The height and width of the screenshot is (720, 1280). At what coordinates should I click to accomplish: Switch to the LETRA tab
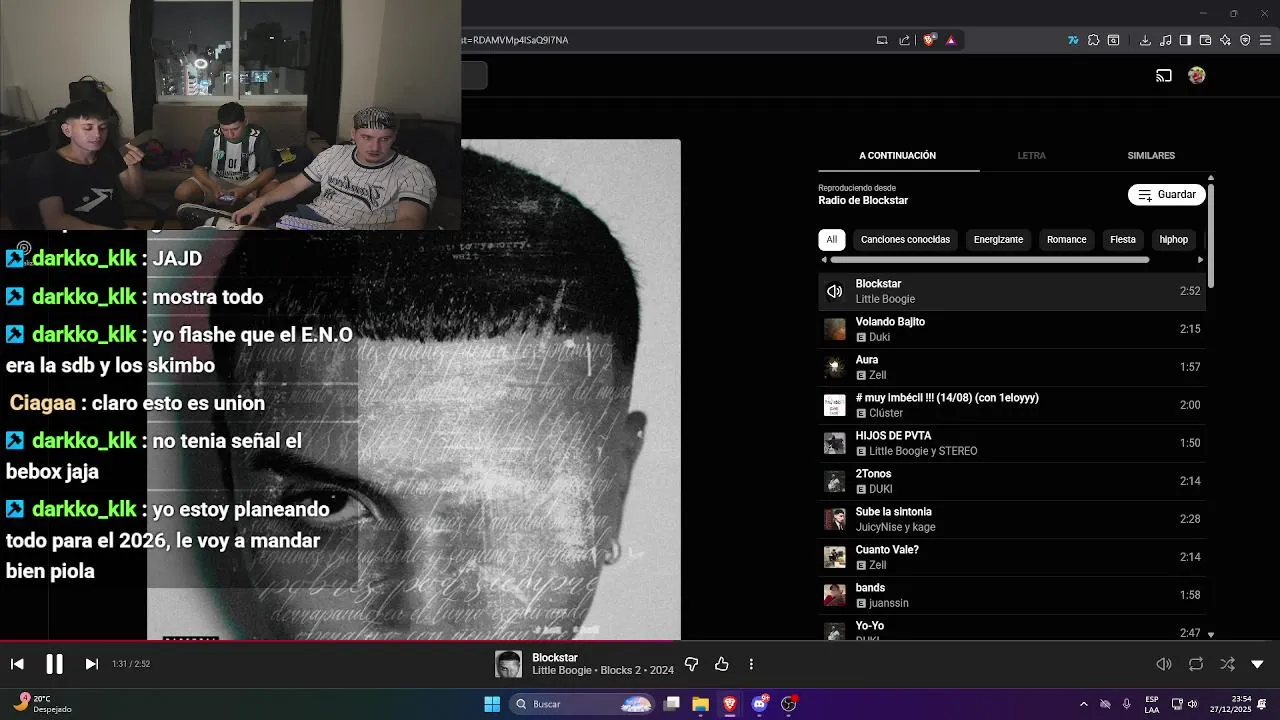click(x=1031, y=156)
